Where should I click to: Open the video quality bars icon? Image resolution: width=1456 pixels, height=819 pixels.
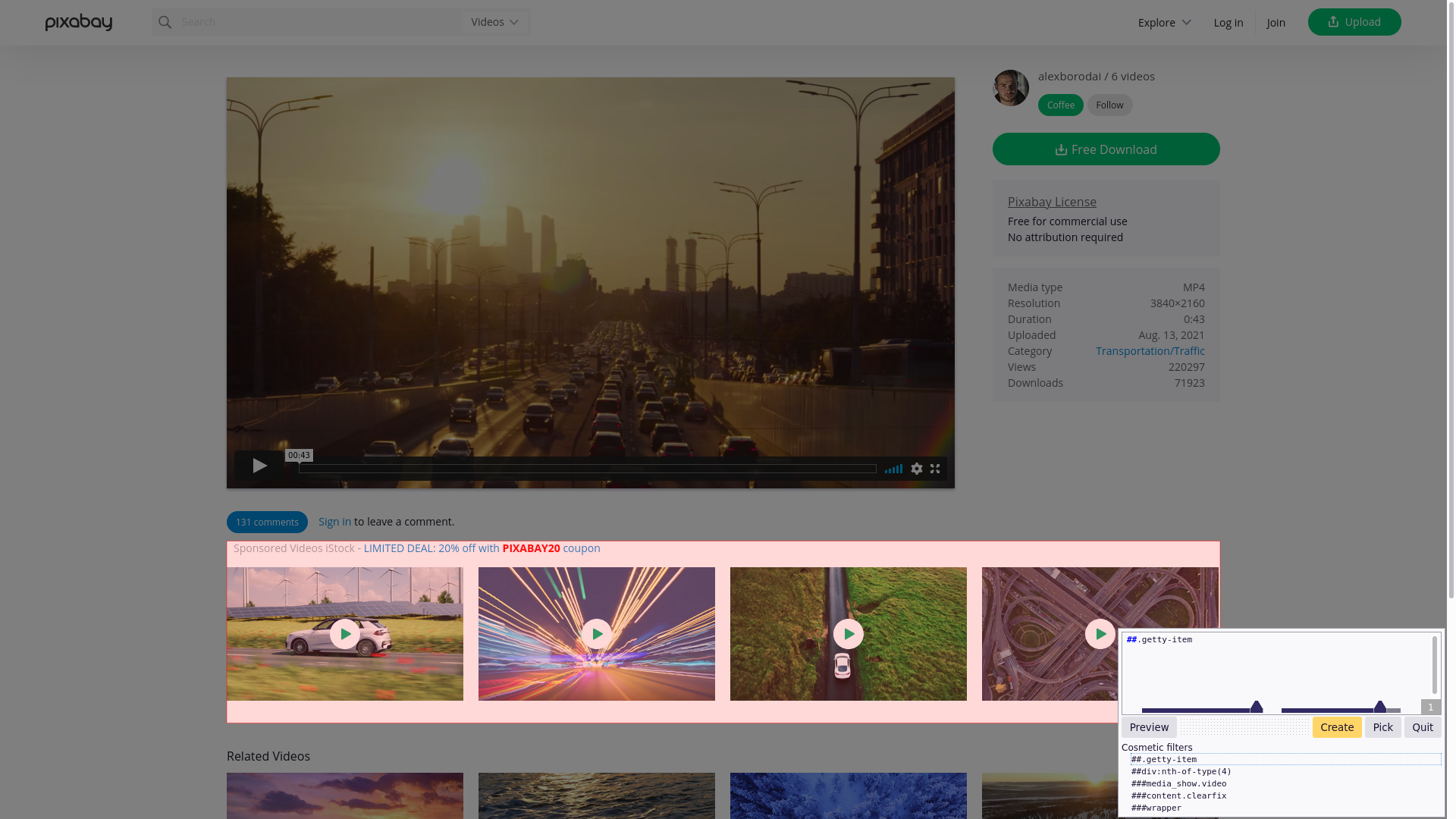pyautogui.click(x=893, y=469)
